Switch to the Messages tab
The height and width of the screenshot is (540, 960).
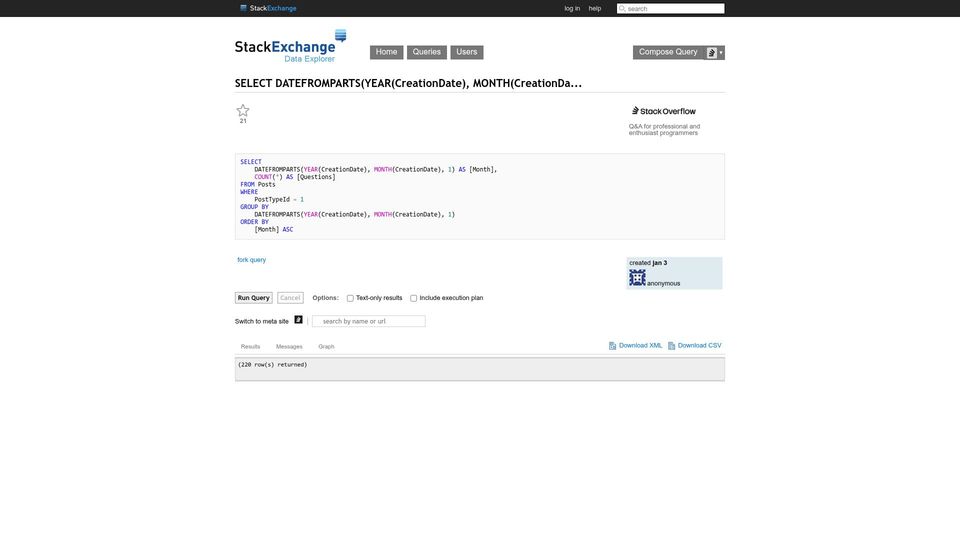point(289,347)
